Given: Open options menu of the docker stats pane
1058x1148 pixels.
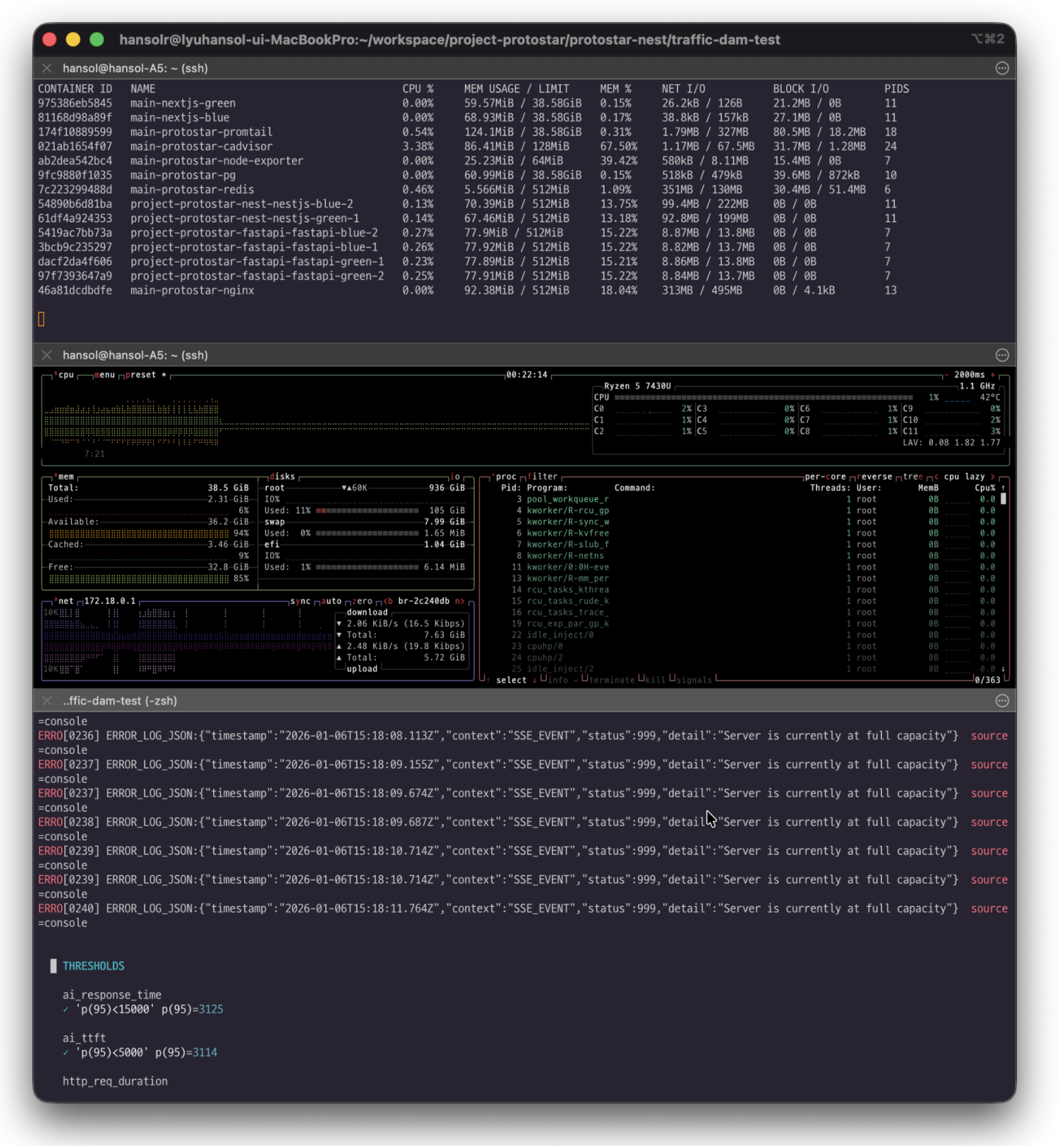Looking at the screenshot, I should pyautogui.click(x=1002, y=68).
